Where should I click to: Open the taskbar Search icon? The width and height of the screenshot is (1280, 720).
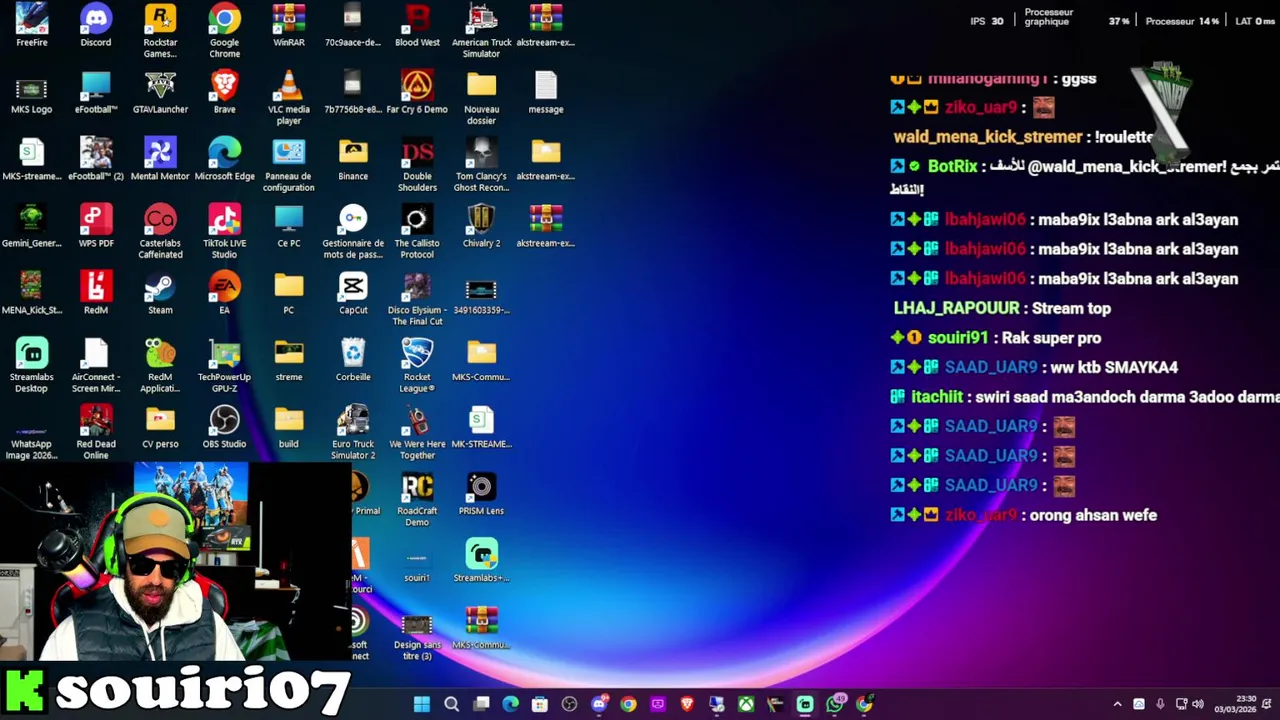point(451,704)
